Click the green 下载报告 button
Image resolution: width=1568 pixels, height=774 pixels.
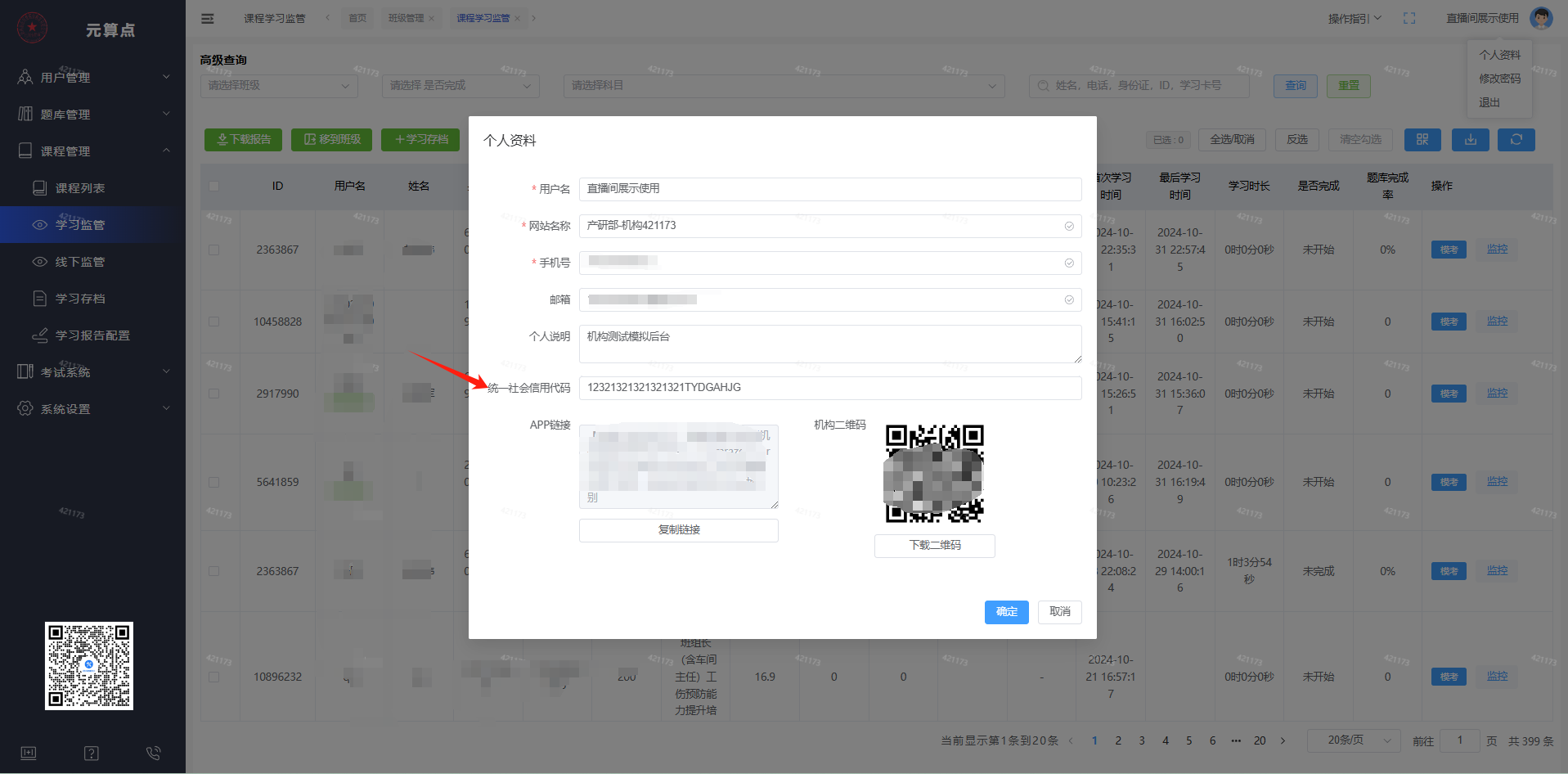click(244, 140)
